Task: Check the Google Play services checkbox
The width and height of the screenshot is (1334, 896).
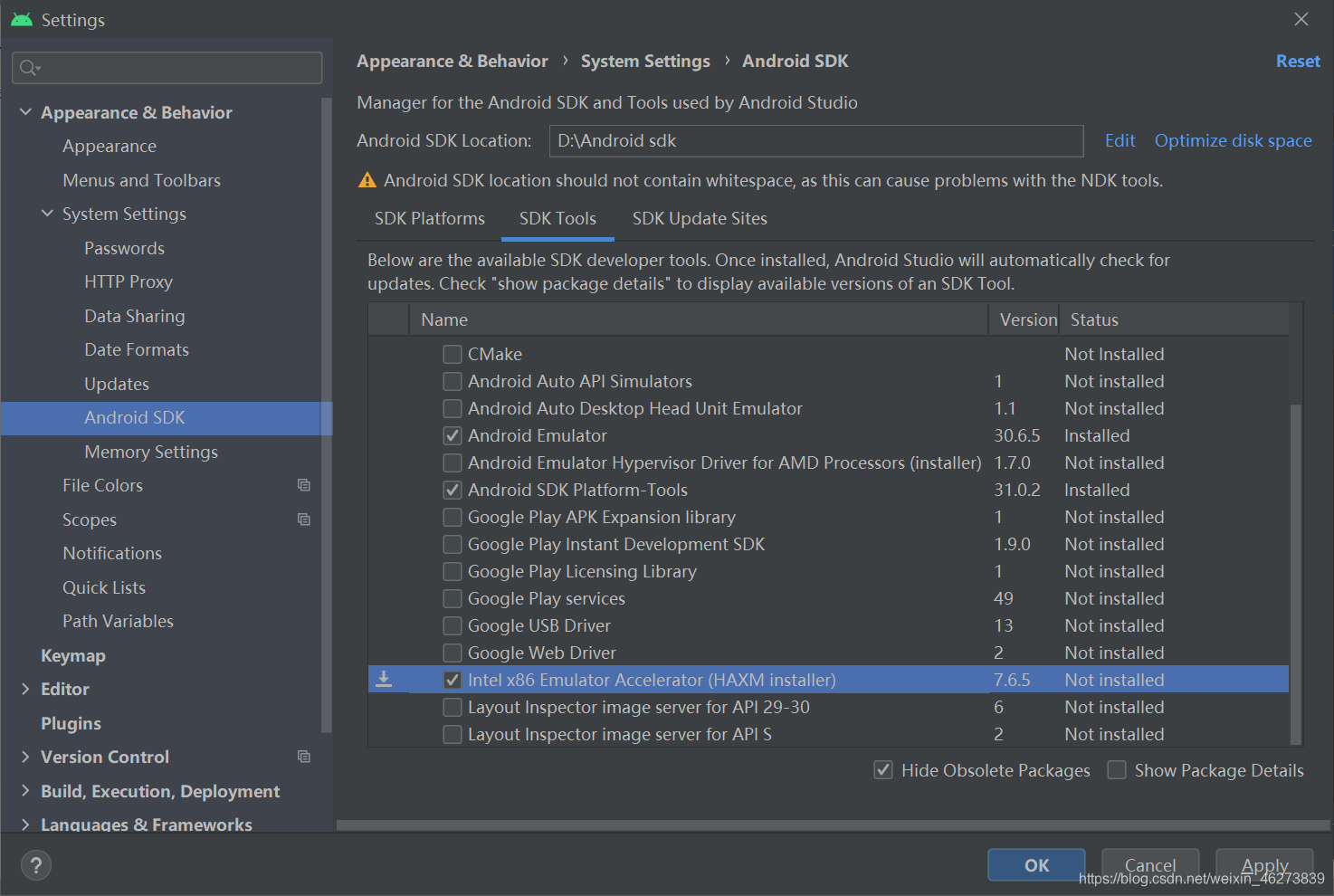Action: [x=453, y=598]
